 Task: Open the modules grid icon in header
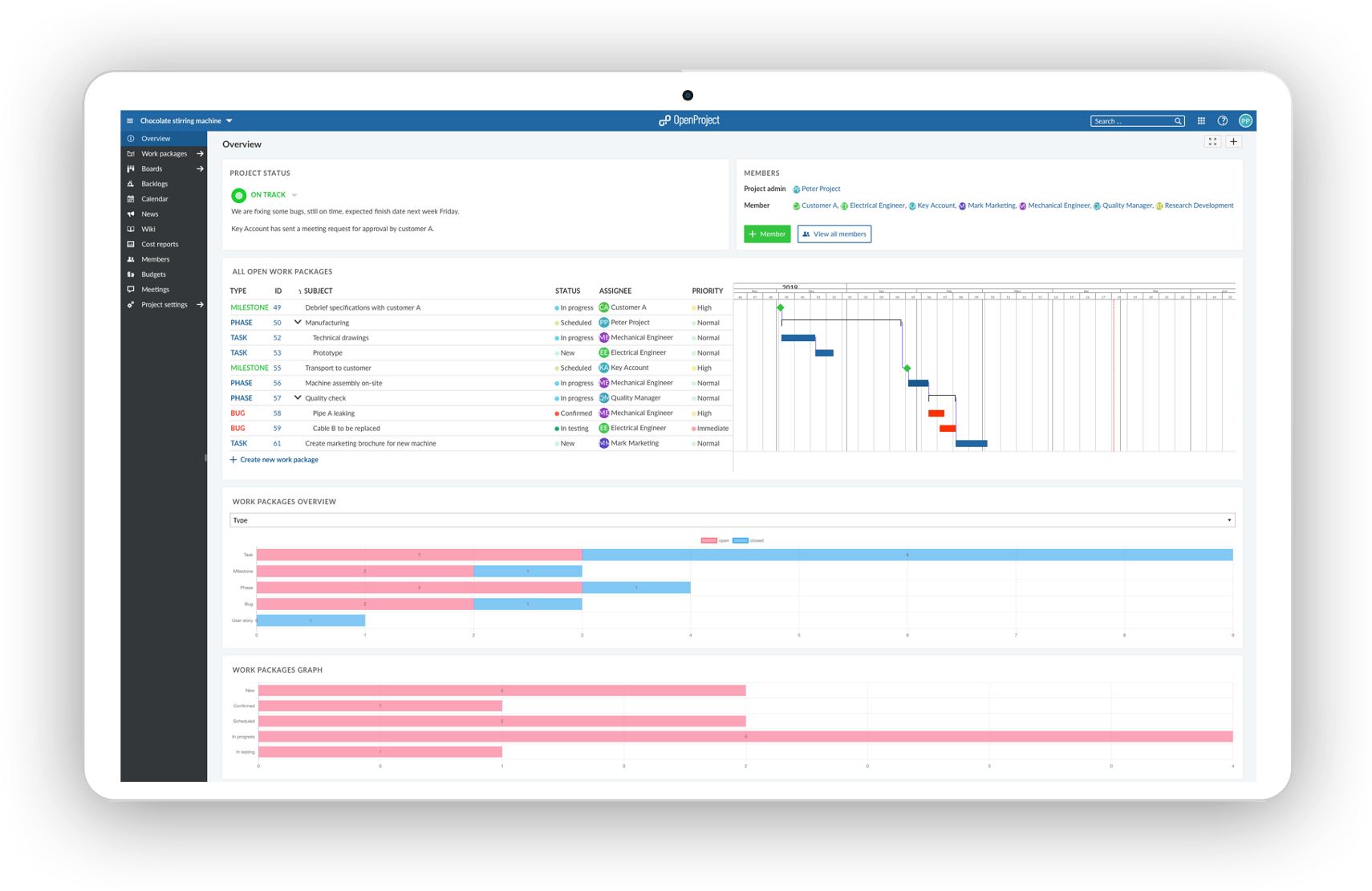point(1201,121)
